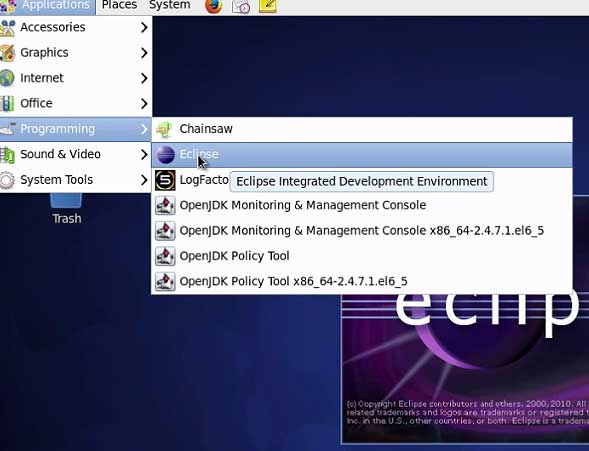Click the Programming category icon
This screenshot has width=589, height=451.
point(8,129)
